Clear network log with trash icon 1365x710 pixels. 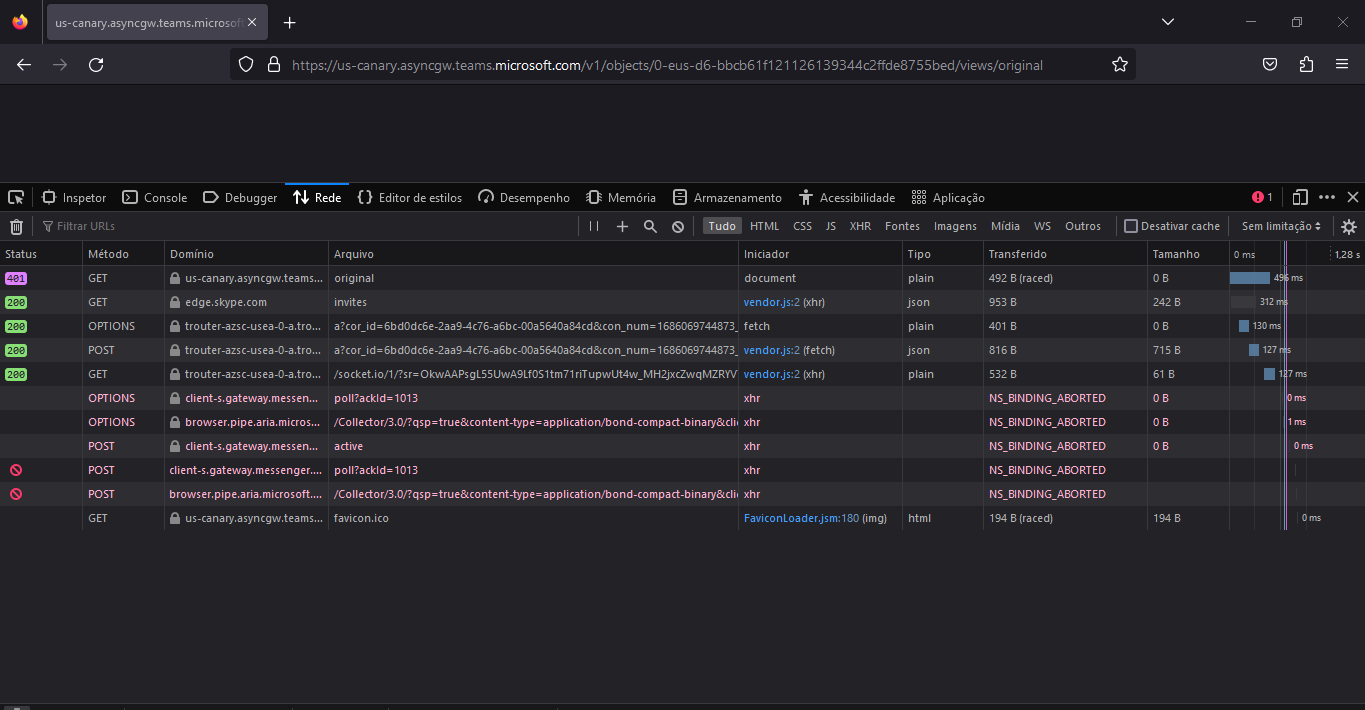(x=16, y=227)
